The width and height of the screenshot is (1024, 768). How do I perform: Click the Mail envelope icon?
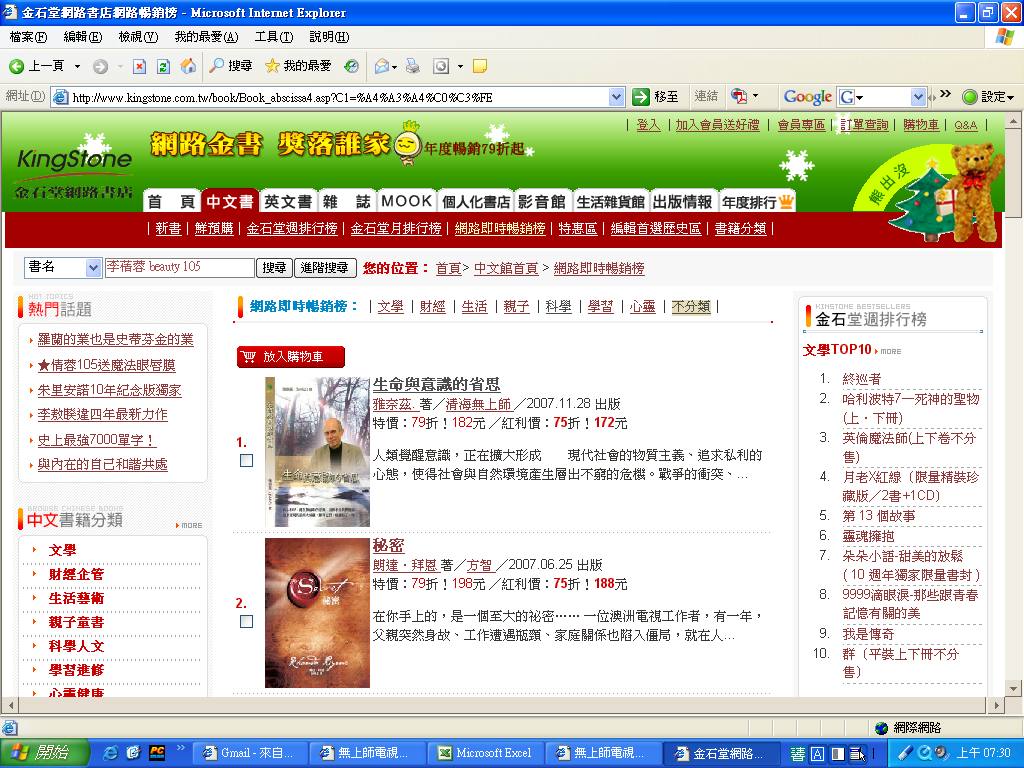[382, 66]
